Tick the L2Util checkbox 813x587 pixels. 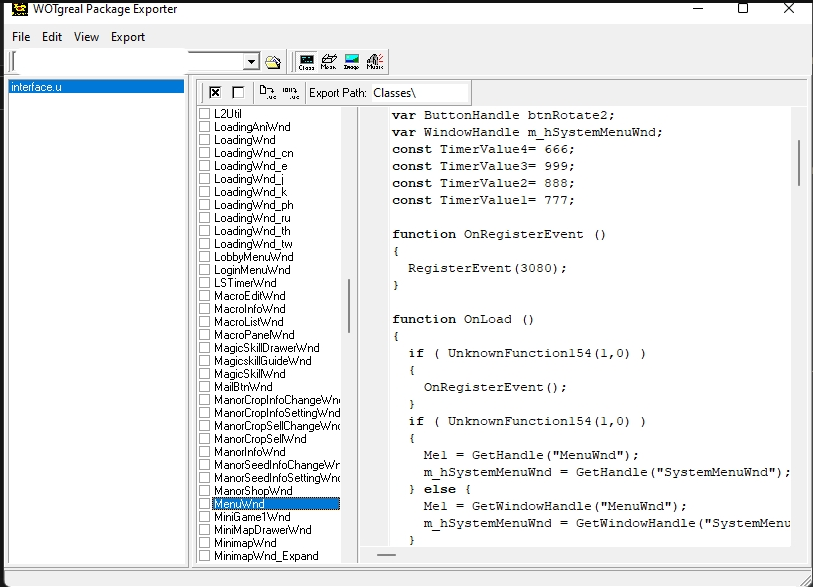pyautogui.click(x=204, y=114)
